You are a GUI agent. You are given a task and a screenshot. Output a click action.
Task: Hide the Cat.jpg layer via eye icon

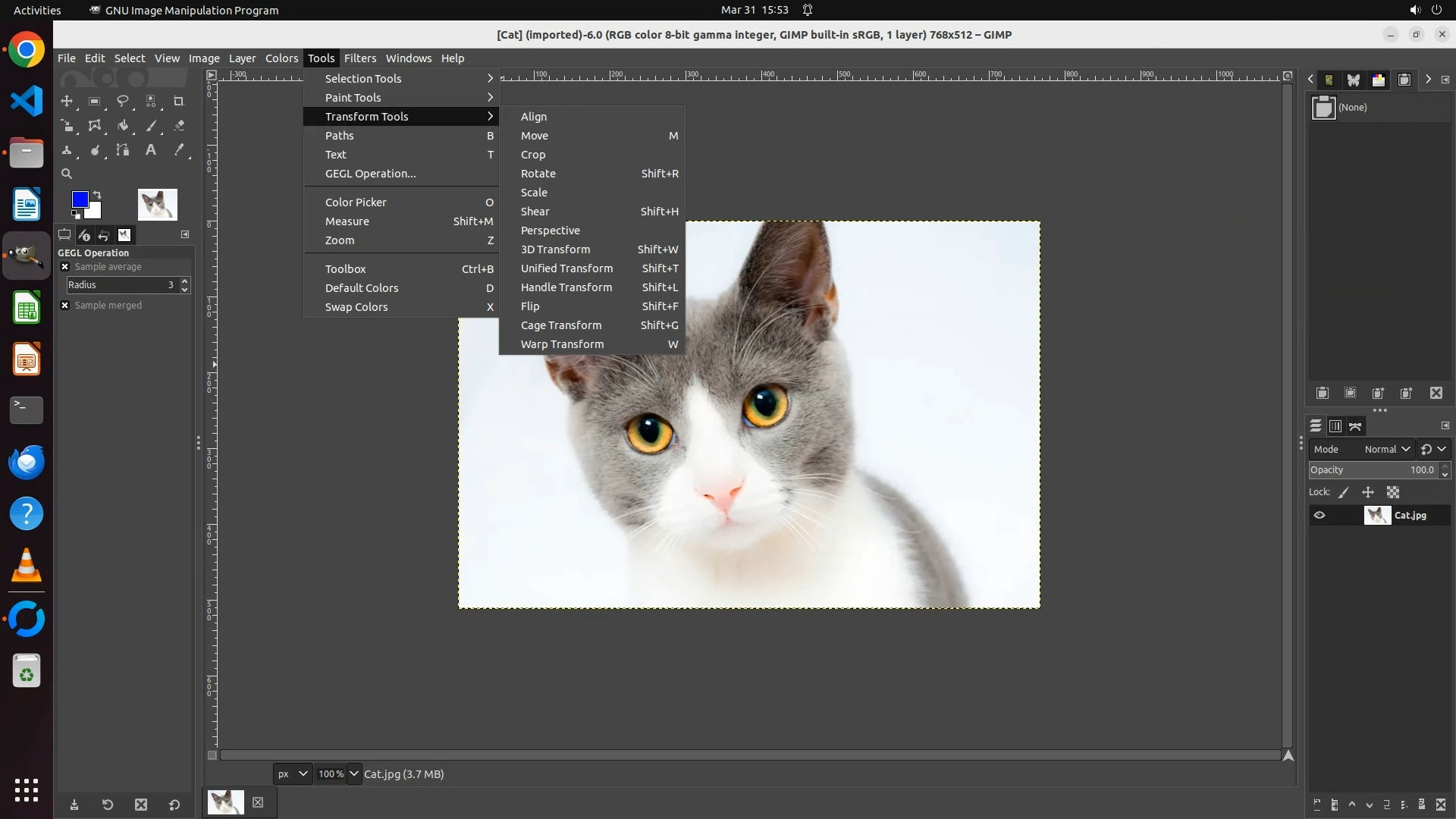coord(1319,516)
